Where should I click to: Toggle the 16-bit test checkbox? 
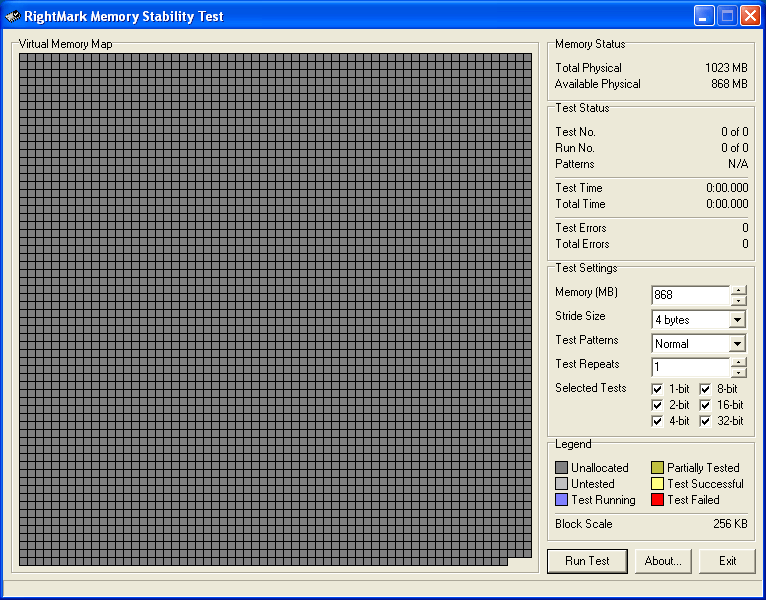pyautogui.click(x=705, y=406)
